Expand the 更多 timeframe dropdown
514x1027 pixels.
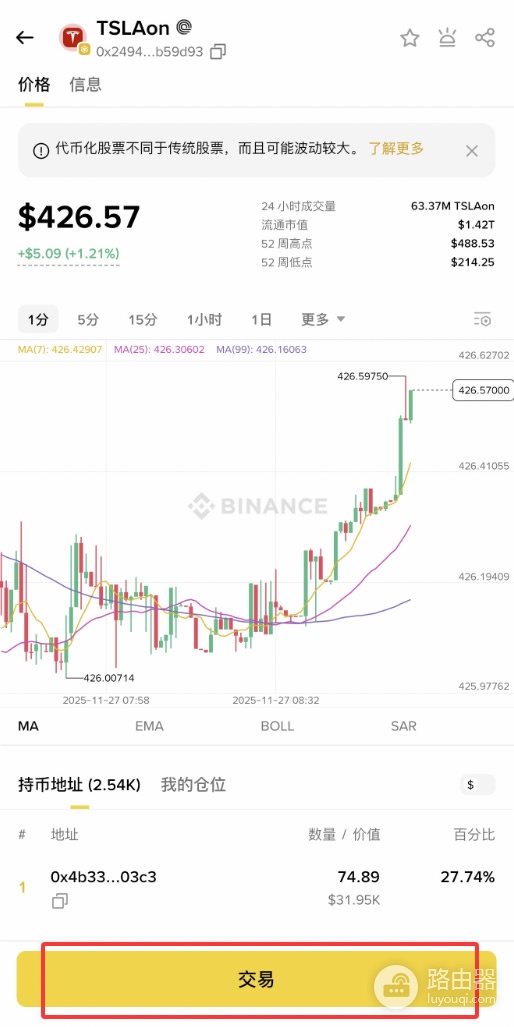323,320
